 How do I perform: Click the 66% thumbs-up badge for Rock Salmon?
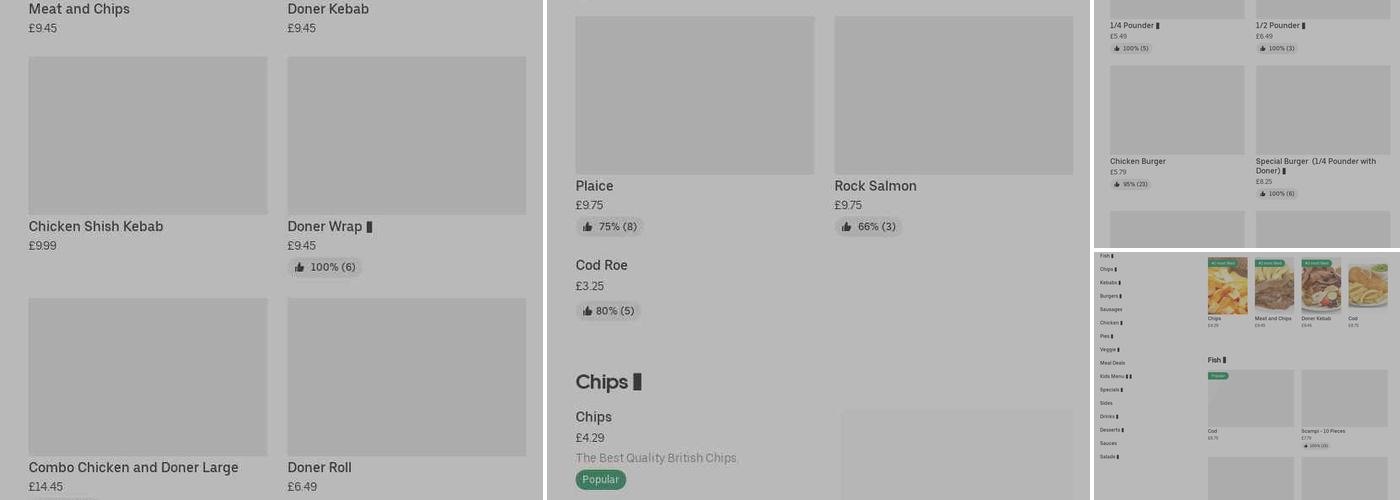click(x=868, y=227)
